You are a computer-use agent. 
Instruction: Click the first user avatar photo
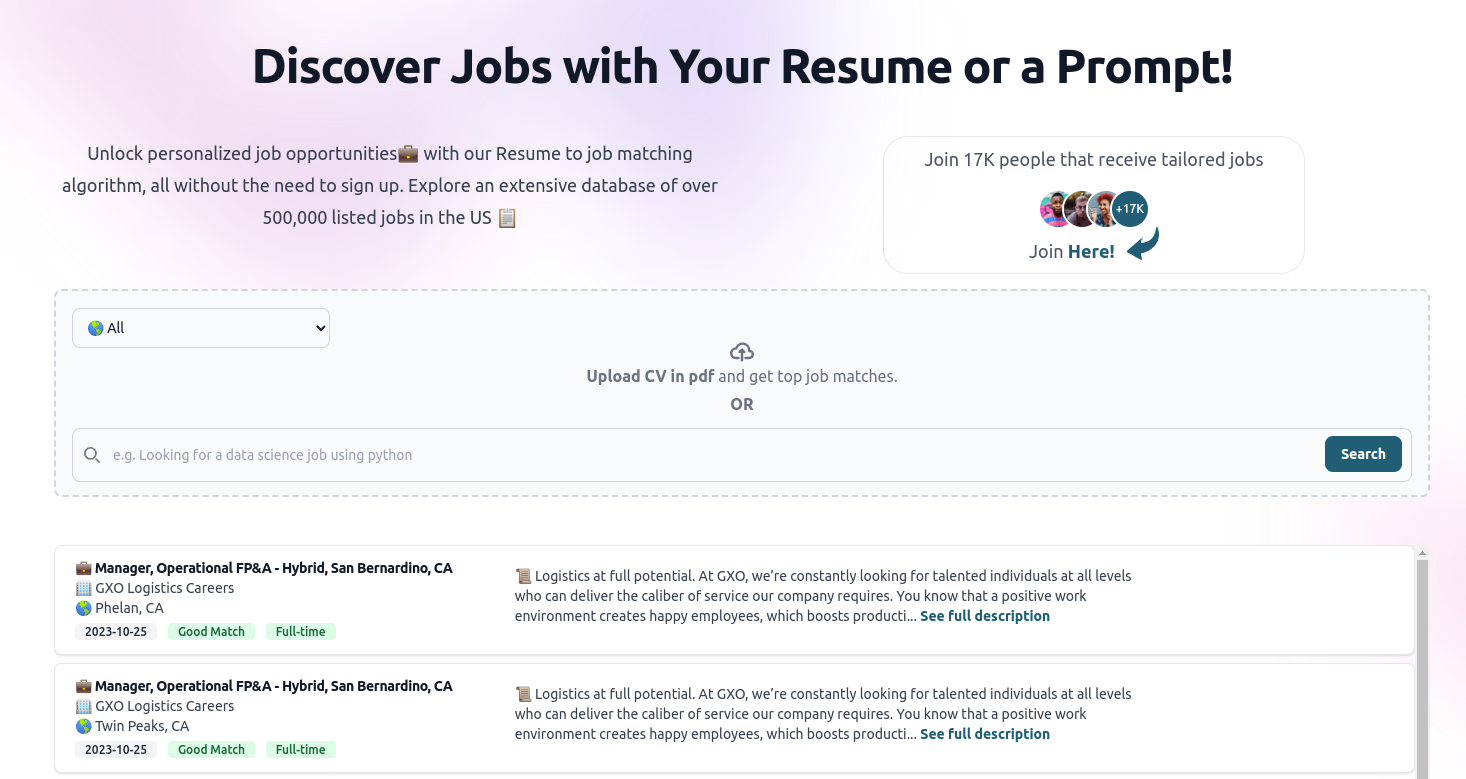pos(1056,209)
